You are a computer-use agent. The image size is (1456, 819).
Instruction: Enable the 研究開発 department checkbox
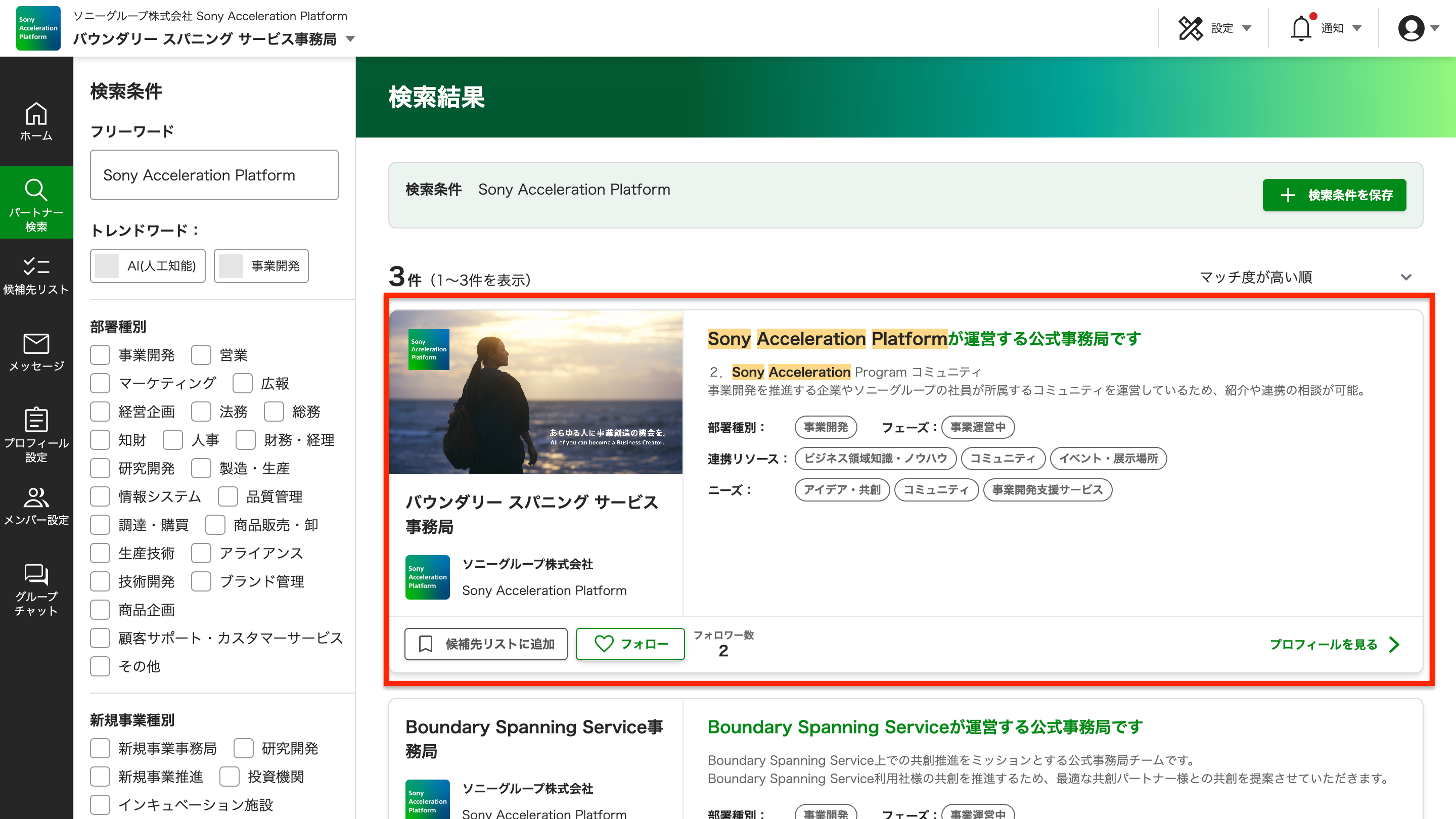(100, 468)
